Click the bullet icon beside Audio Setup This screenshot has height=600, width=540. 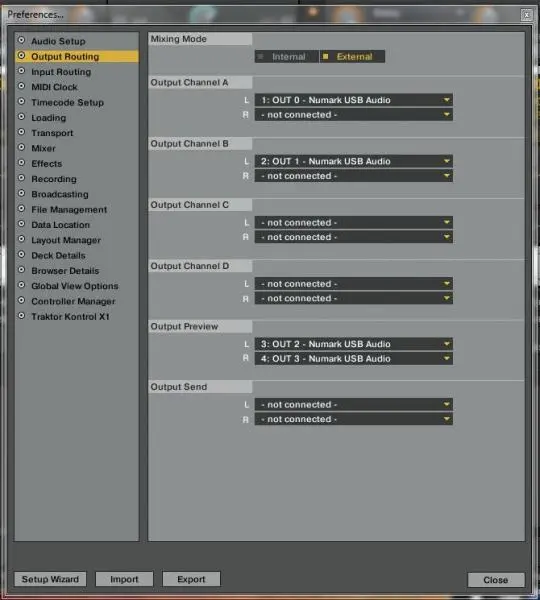(21, 40)
